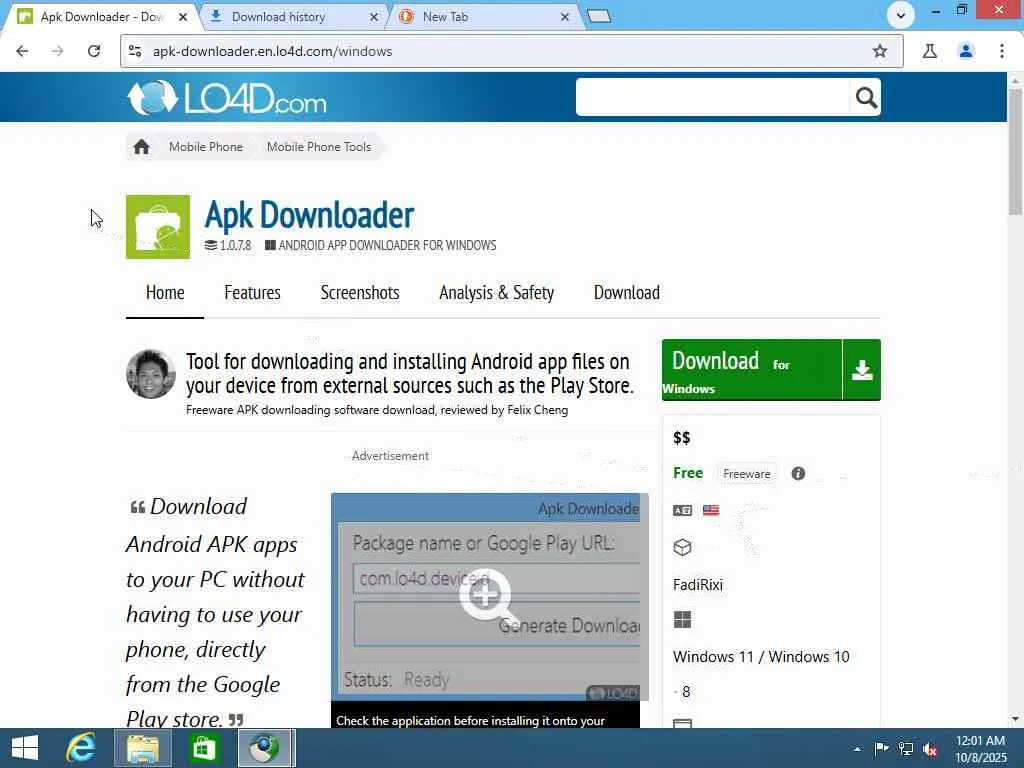Close the Download history tab

pos(374,17)
